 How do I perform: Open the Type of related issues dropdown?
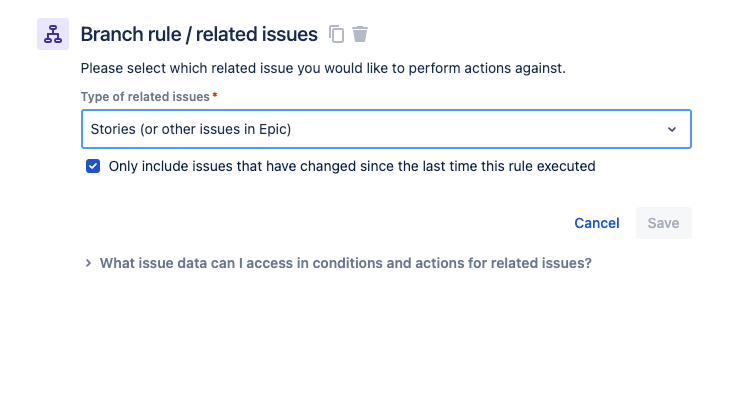click(386, 129)
